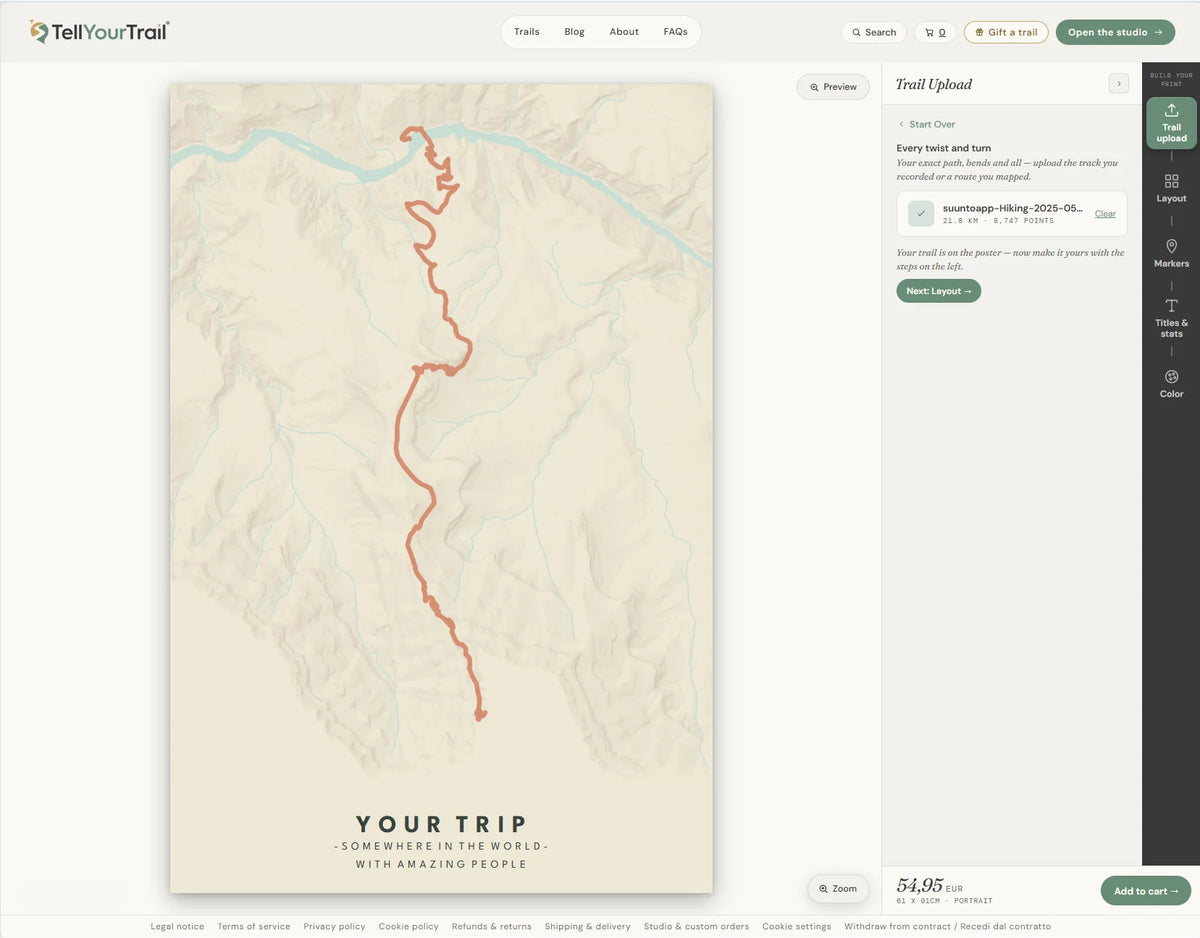The height and width of the screenshot is (938, 1200).
Task: Click Open the studio button
Action: point(1115,32)
